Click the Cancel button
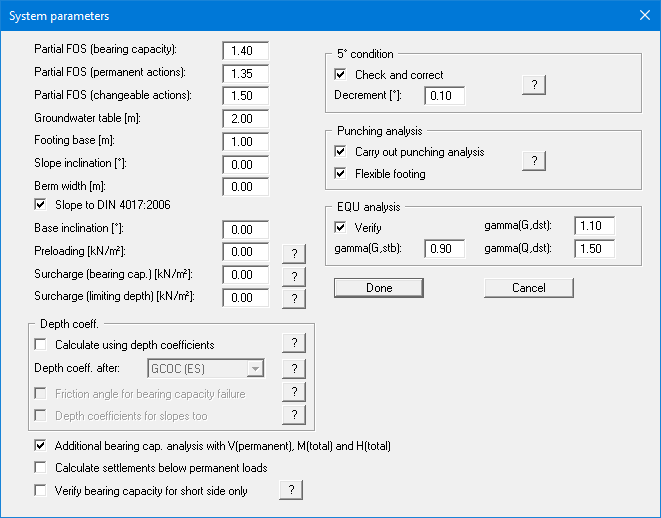The width and height of the screenshot is (661, 518). coord(528,288)
